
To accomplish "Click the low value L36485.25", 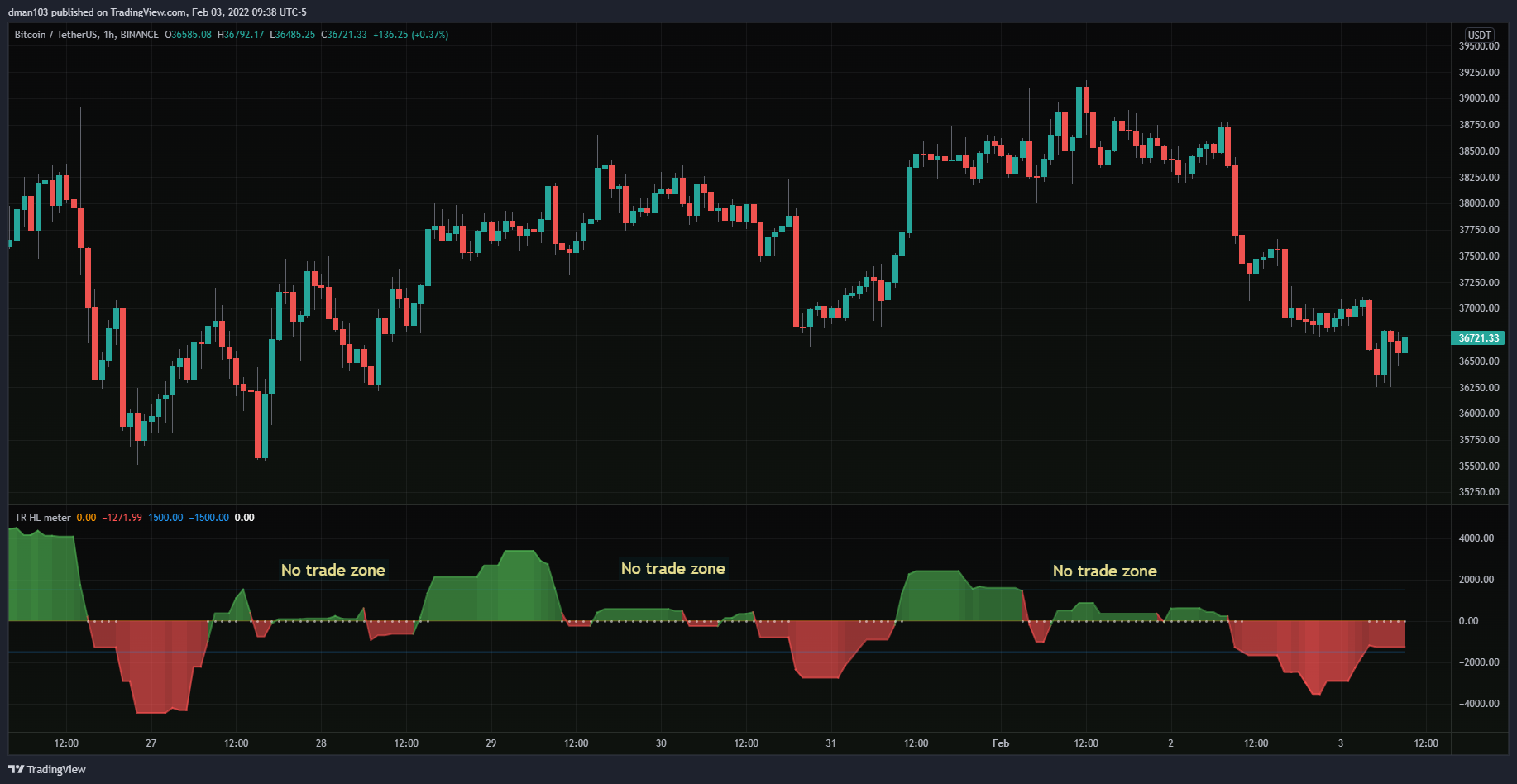I will click(x=293, y=35).
